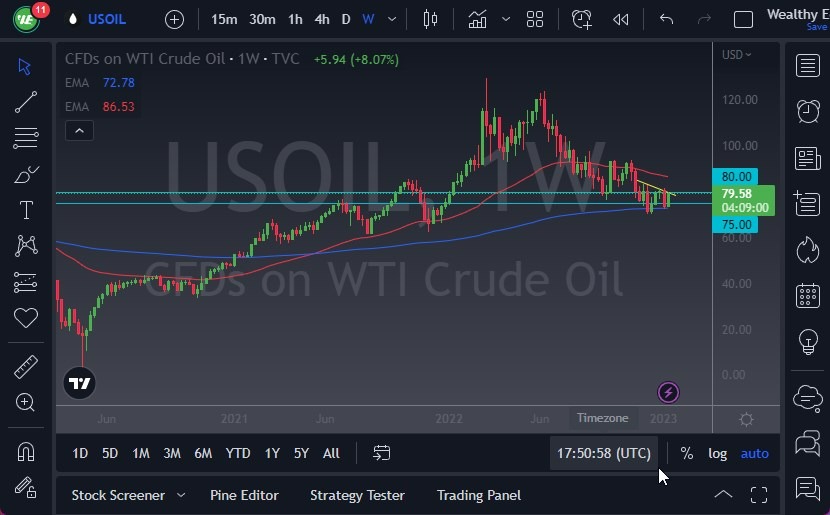Activate the zoom in tool

[25, 402]
